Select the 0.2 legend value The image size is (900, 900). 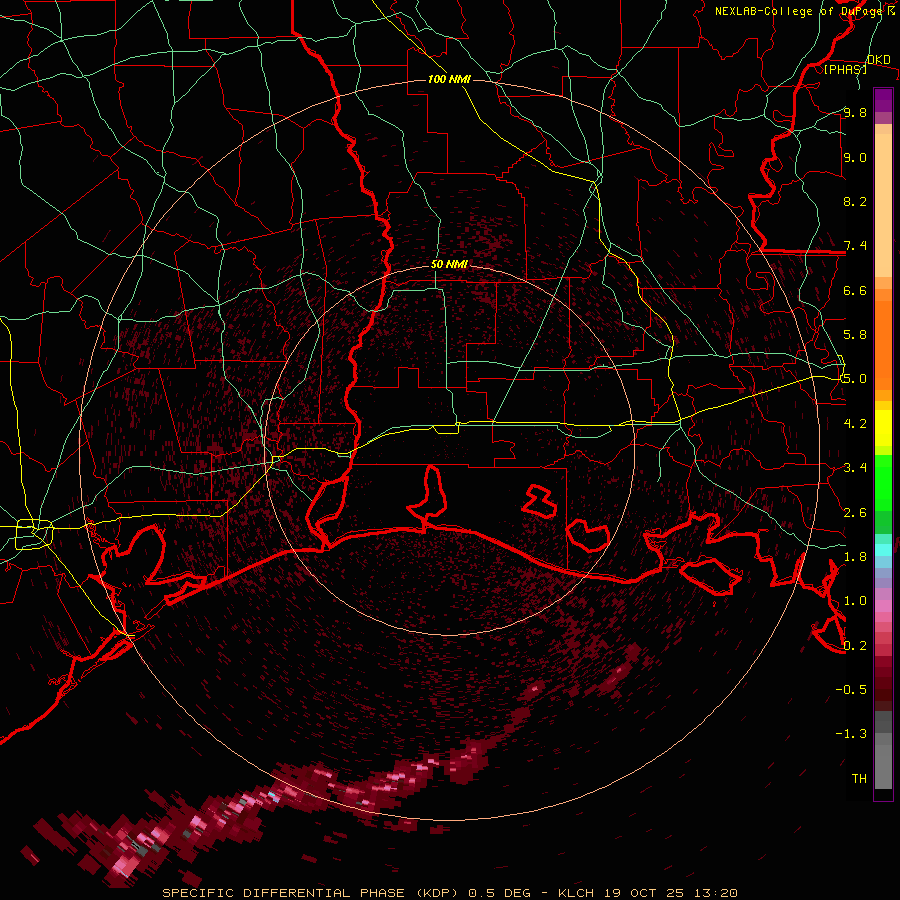click(855, 646)
